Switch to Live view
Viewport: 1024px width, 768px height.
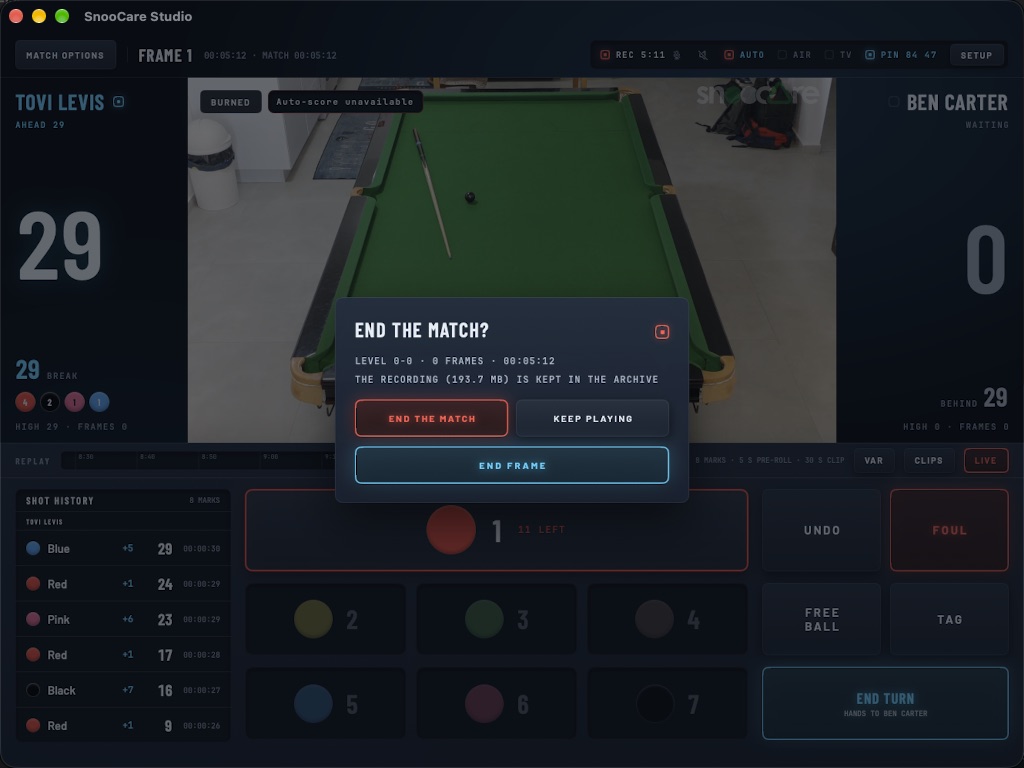(985, 460)
